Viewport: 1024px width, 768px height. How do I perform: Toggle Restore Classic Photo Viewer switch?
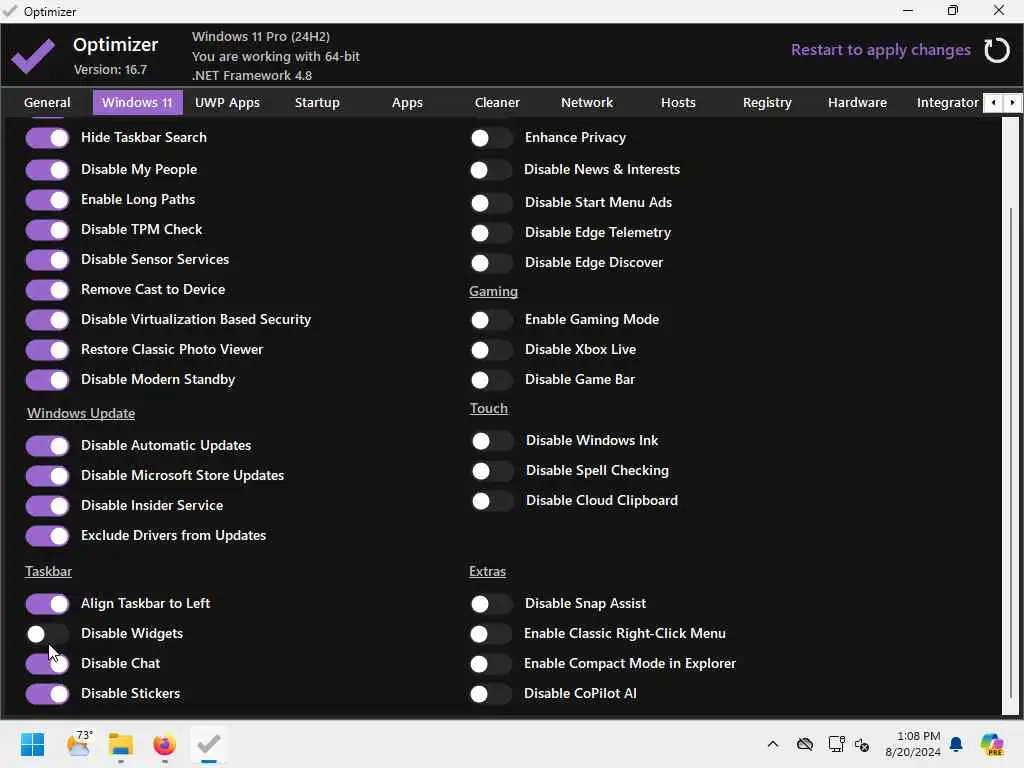tap(47, 350)
